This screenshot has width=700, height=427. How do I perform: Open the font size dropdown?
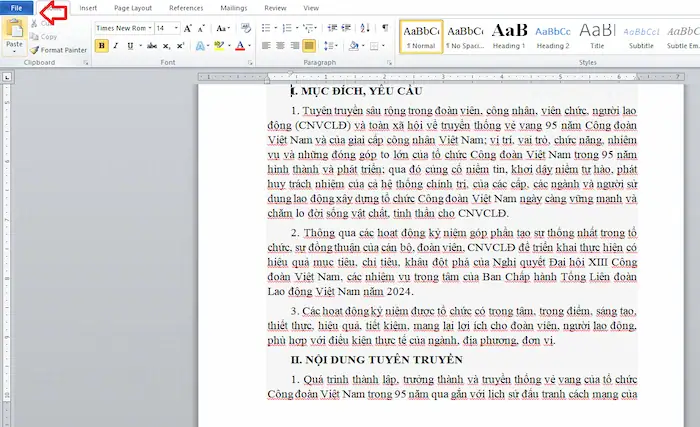[174, 28]
